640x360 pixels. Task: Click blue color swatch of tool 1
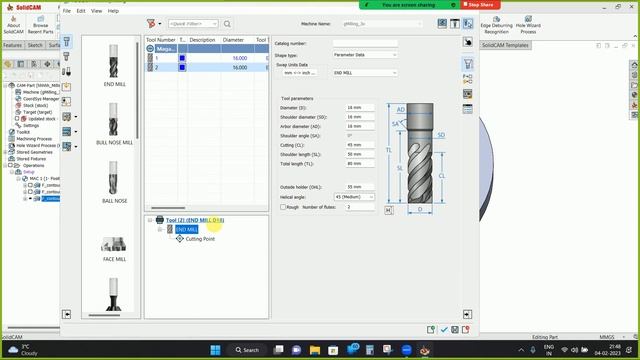point(182,58)
